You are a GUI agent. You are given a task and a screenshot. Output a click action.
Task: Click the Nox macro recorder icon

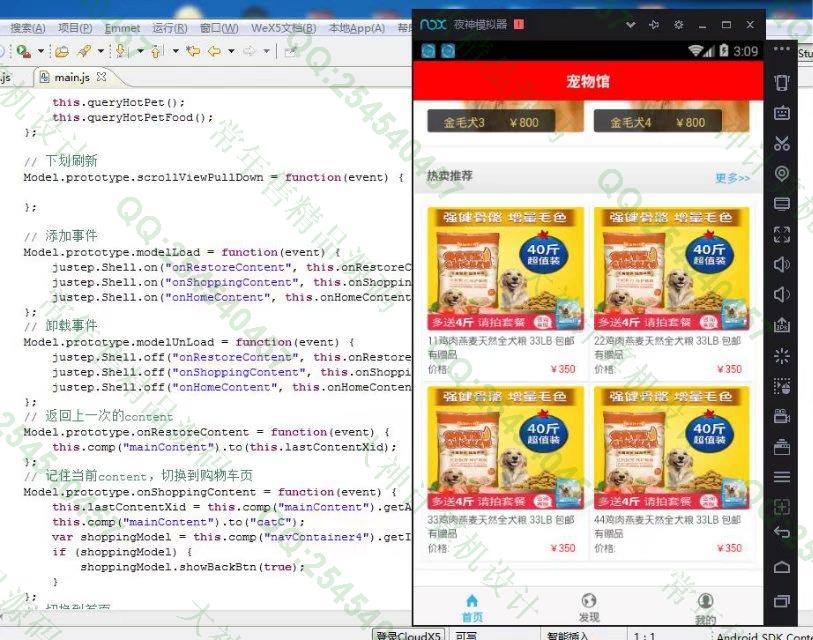782,386
